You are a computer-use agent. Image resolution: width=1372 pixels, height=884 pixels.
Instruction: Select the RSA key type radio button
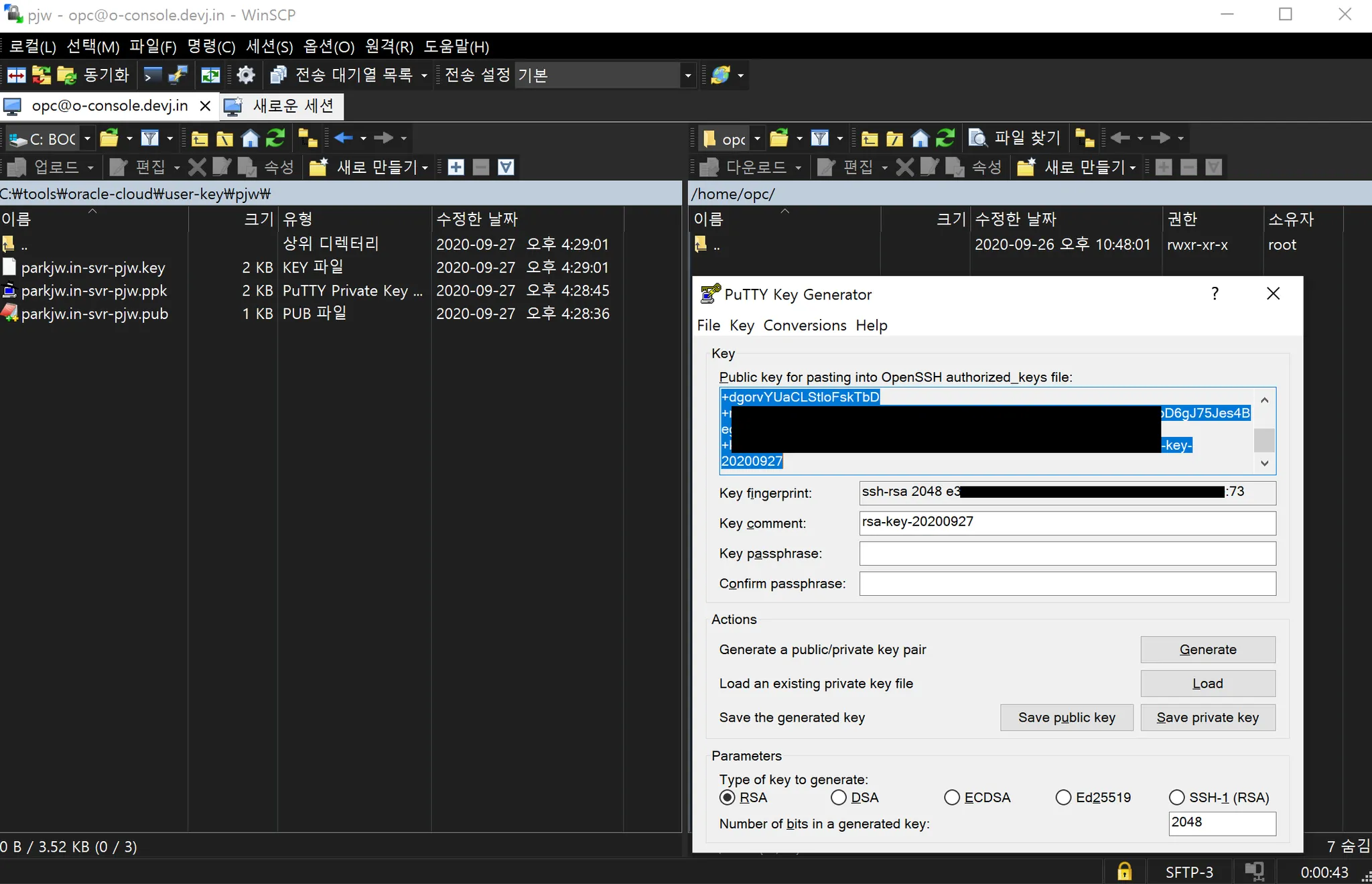coord(728,798)
